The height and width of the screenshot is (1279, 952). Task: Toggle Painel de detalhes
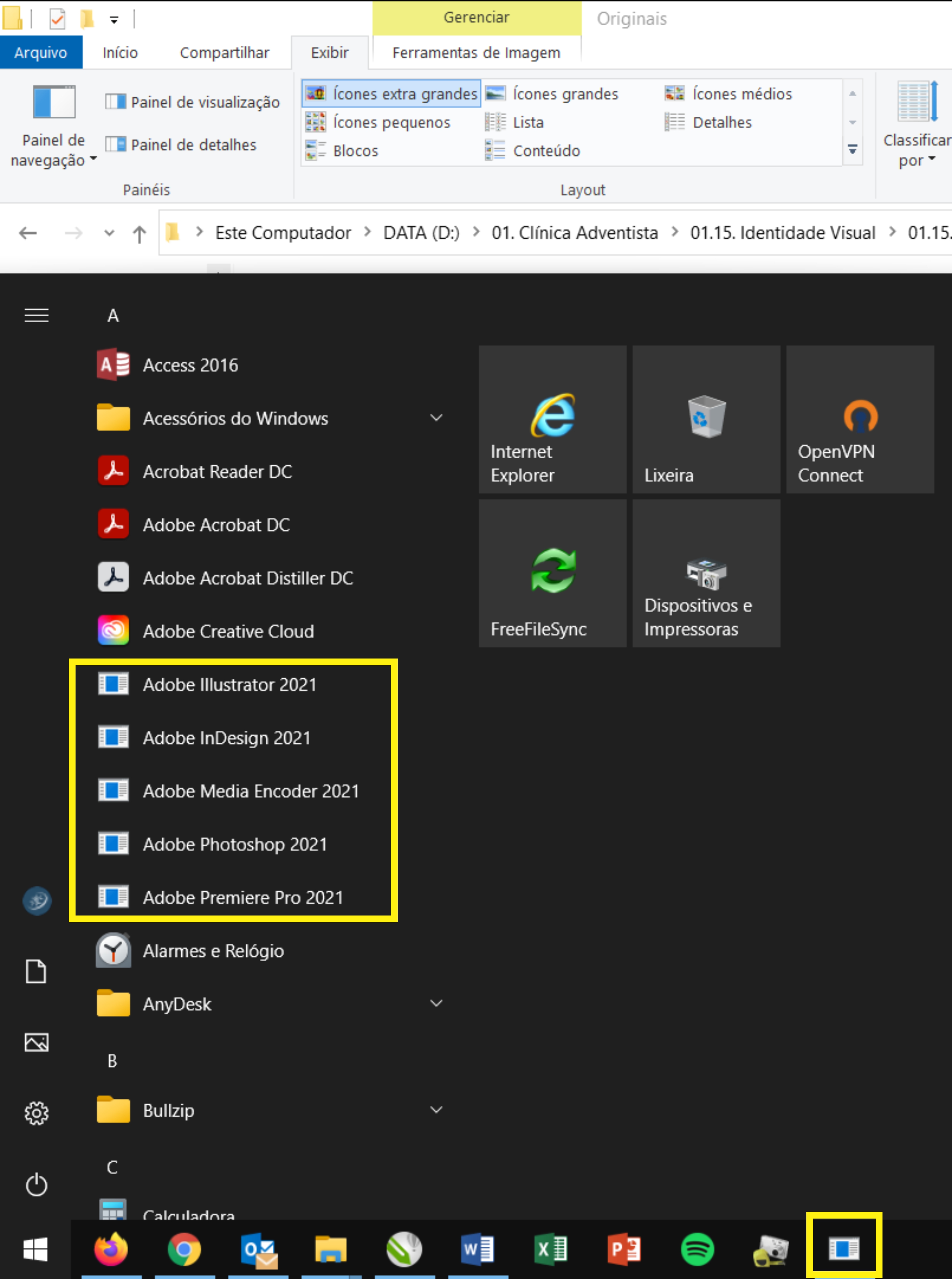(x=181, y=144)
